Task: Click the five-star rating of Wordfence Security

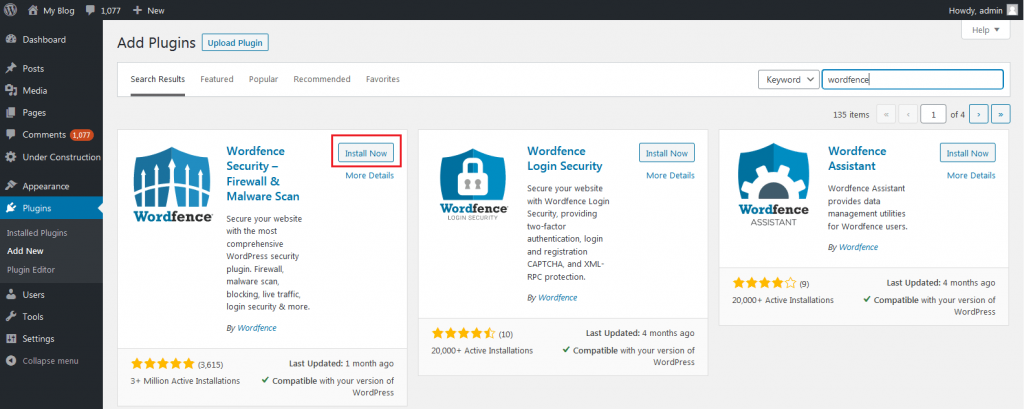Action: pos(163,363)
